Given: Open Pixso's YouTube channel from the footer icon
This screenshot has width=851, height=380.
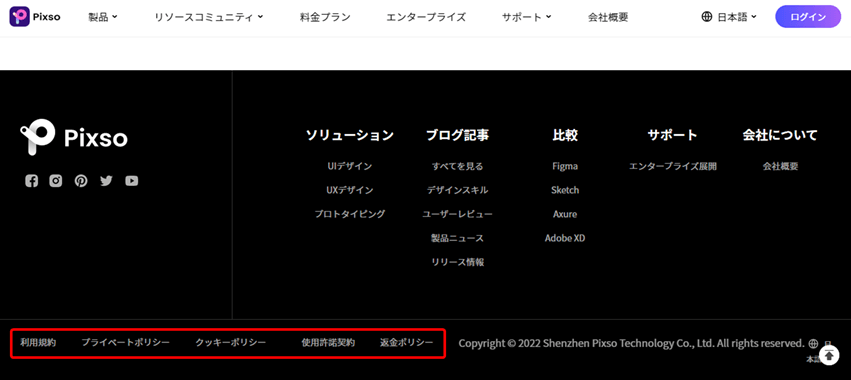Looking at the screenshot, I should coord(131,181).
